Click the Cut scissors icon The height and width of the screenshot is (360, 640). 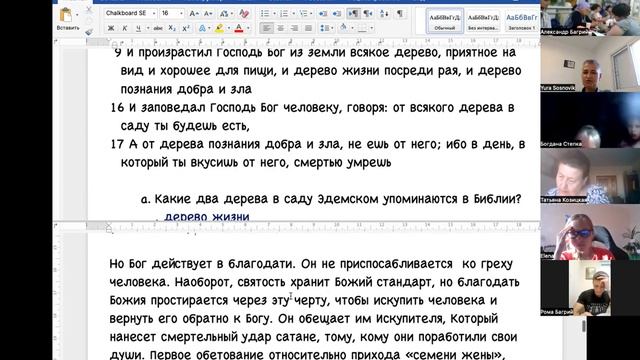[x=89, y=11]
